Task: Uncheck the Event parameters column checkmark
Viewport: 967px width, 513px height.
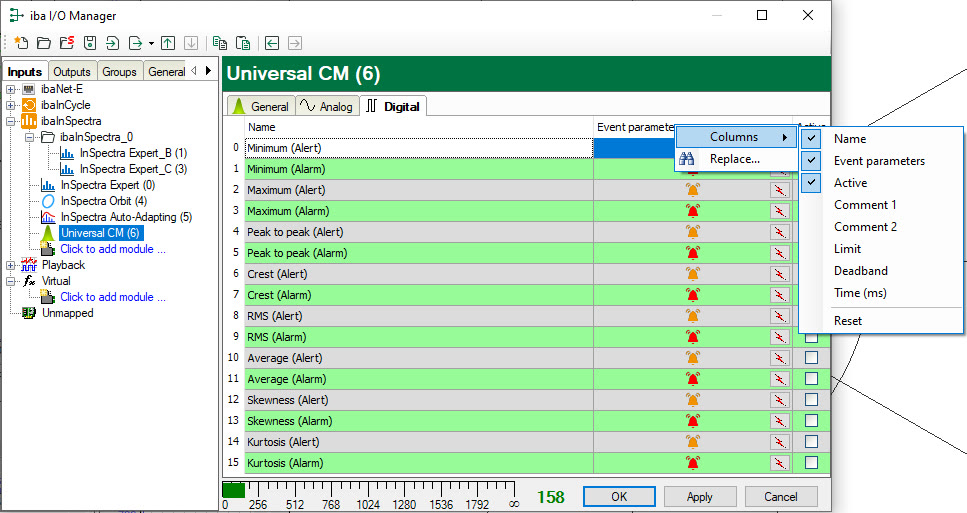Action: [x=812, y=161]
